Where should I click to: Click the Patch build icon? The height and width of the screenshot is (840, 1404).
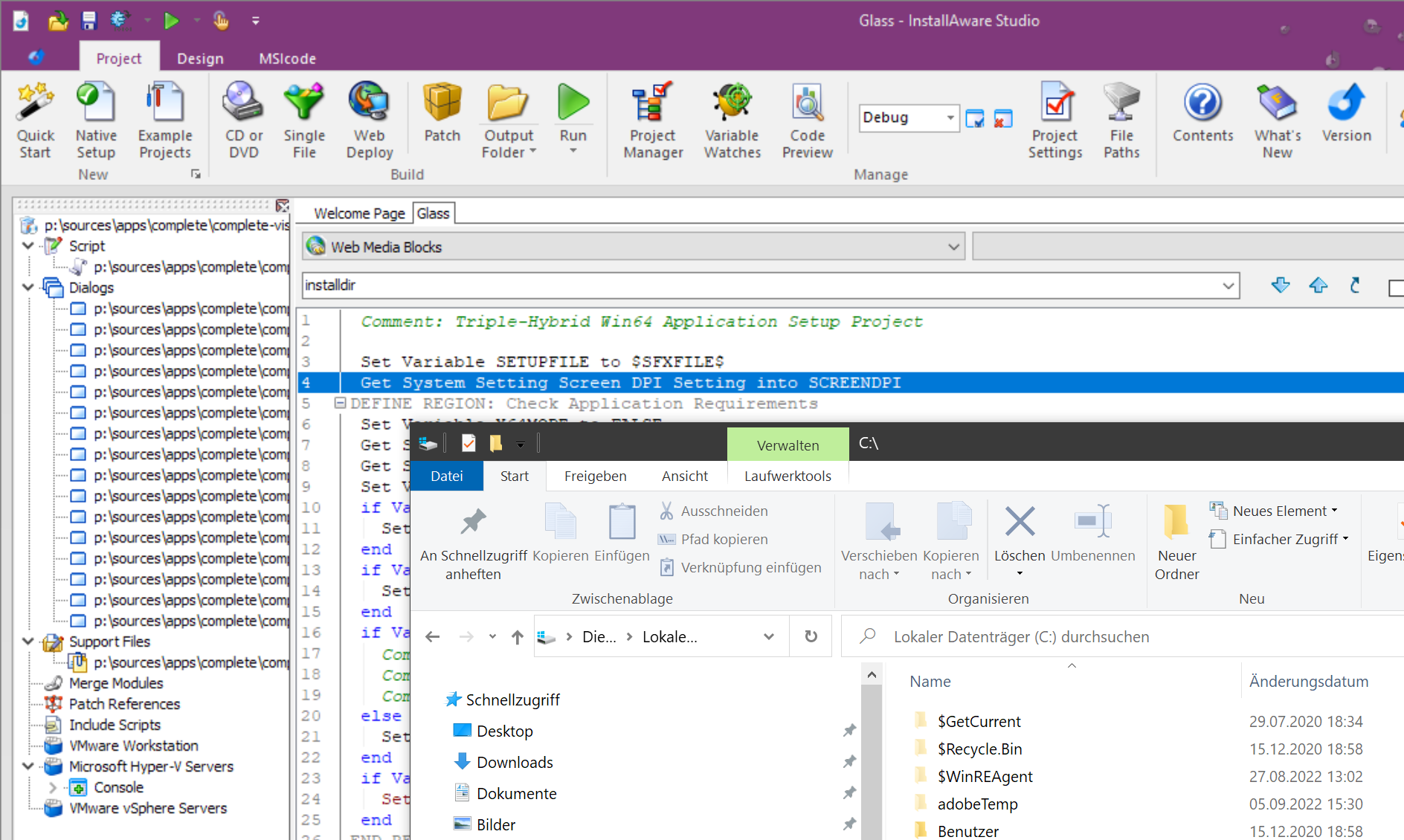pyautogui.click(x=442, y=113)
